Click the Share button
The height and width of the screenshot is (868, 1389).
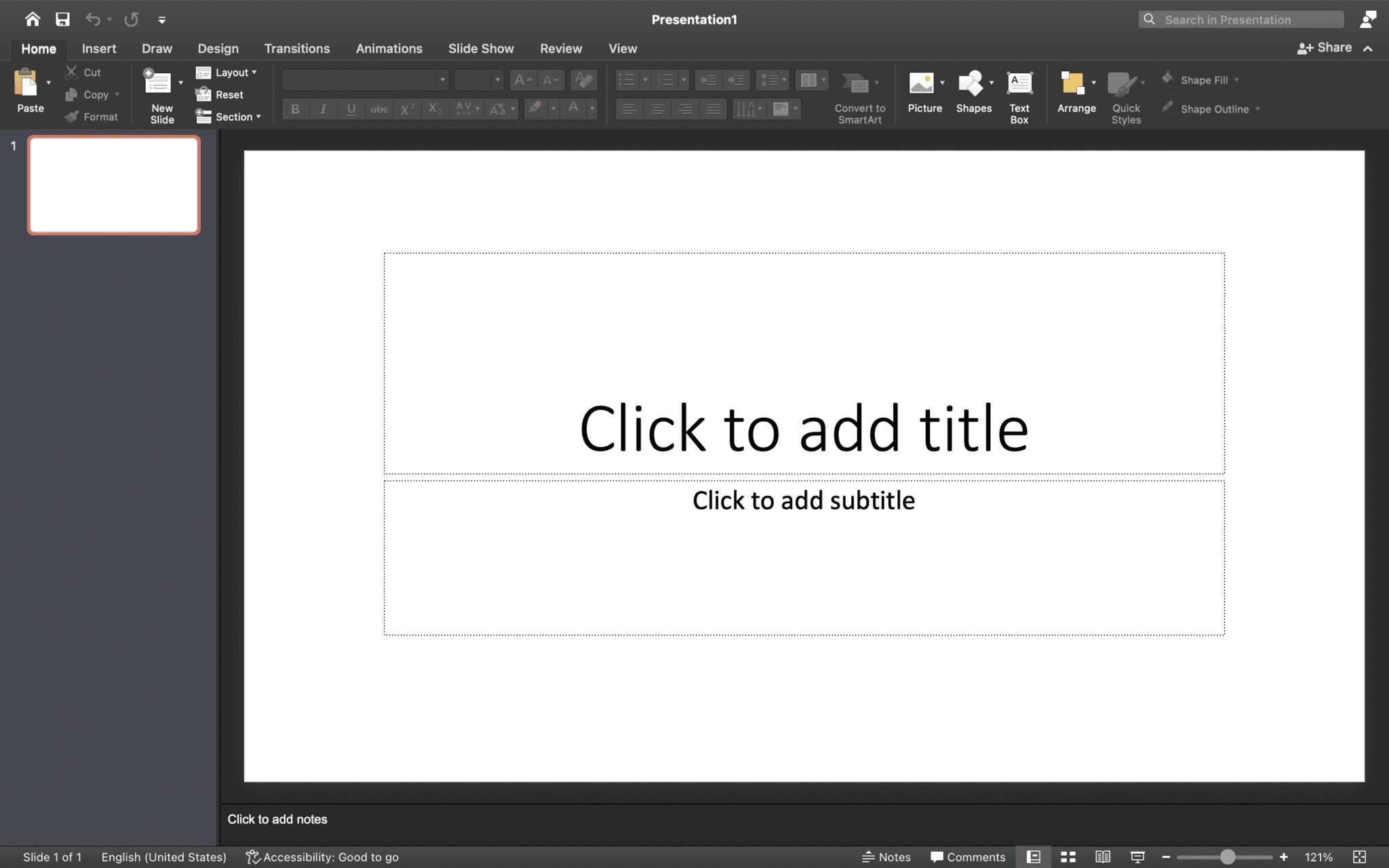[1325, 47]
